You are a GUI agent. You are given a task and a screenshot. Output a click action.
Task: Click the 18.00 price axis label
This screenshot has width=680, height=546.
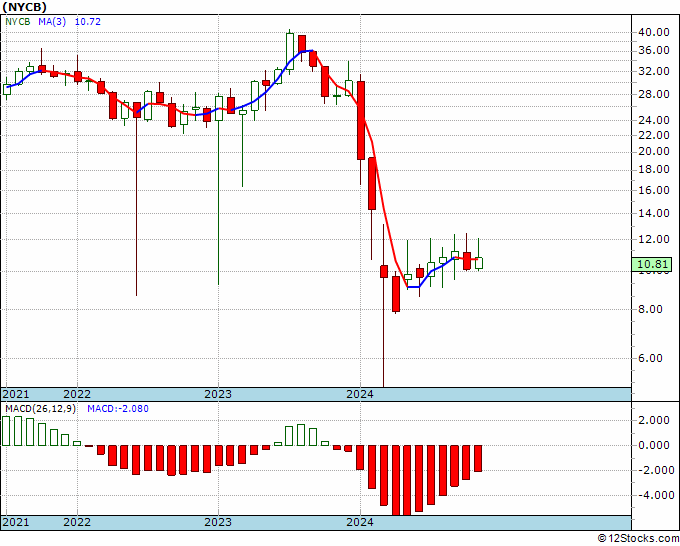point(653,170)
